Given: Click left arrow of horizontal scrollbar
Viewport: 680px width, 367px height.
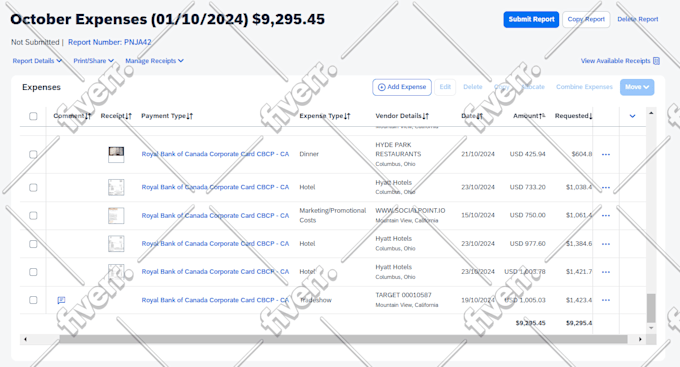Looking at the screenshot, I should pos(26,339).
